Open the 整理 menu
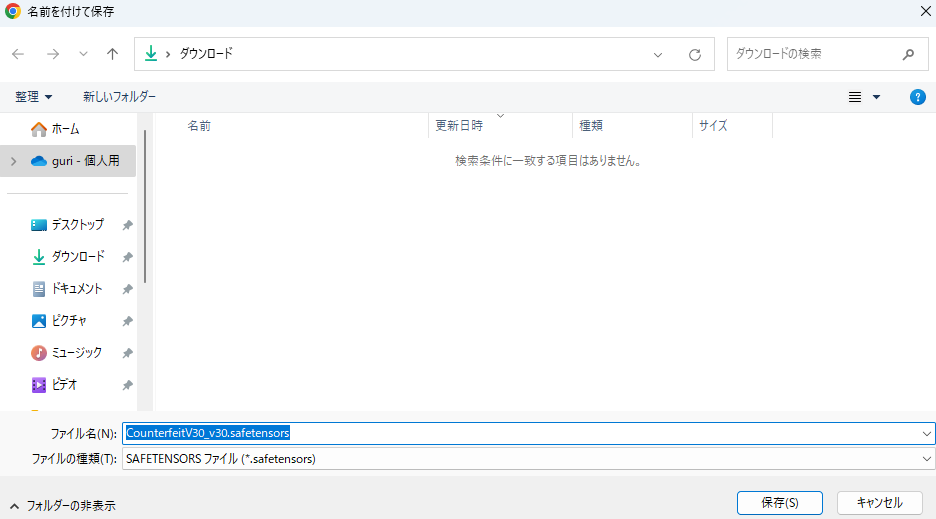Image resolution: width=936 pixels, height=519 pixels. [34, 97]
